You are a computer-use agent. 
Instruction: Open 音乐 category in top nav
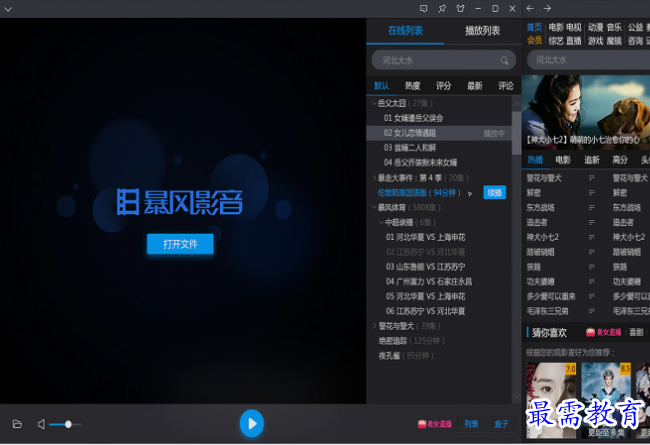point(614,27)
